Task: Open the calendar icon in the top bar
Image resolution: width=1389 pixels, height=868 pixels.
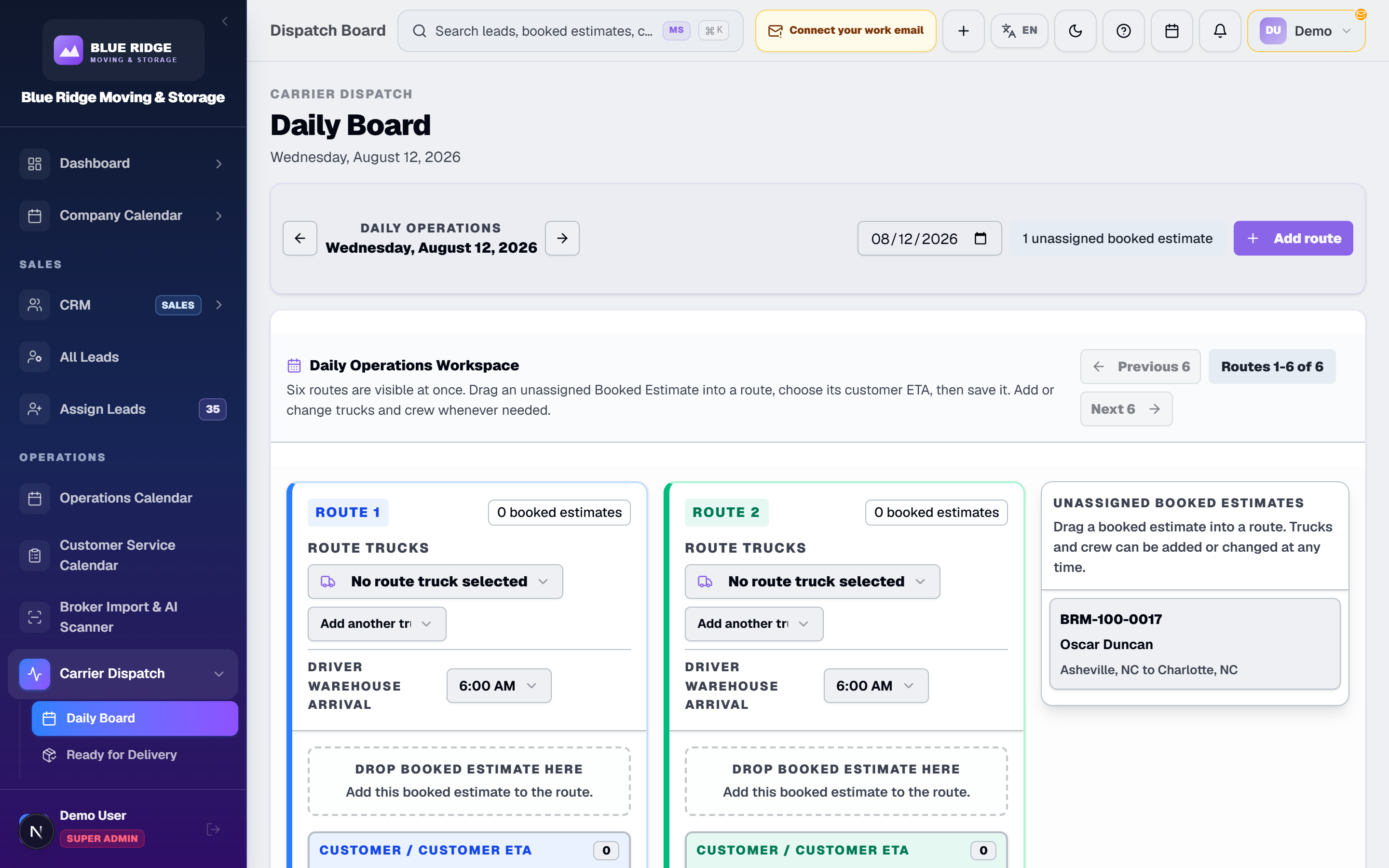Action: coord(1171,31)
